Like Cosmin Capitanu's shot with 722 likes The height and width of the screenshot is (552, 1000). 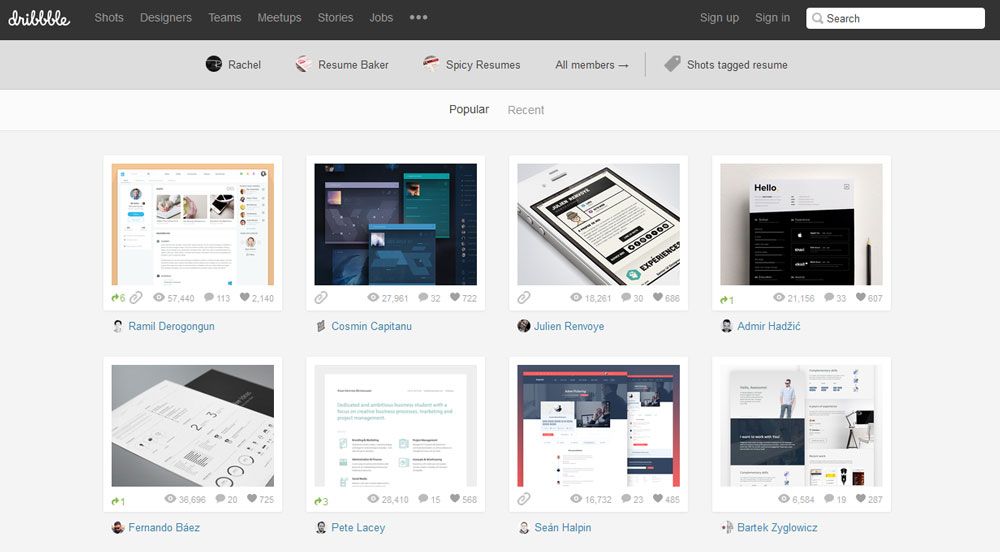(x=455, y=297)
